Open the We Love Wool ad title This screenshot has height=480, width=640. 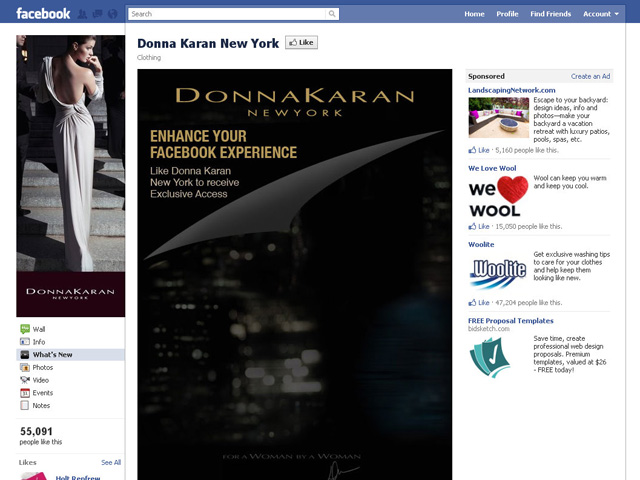[x=492, y=168]
